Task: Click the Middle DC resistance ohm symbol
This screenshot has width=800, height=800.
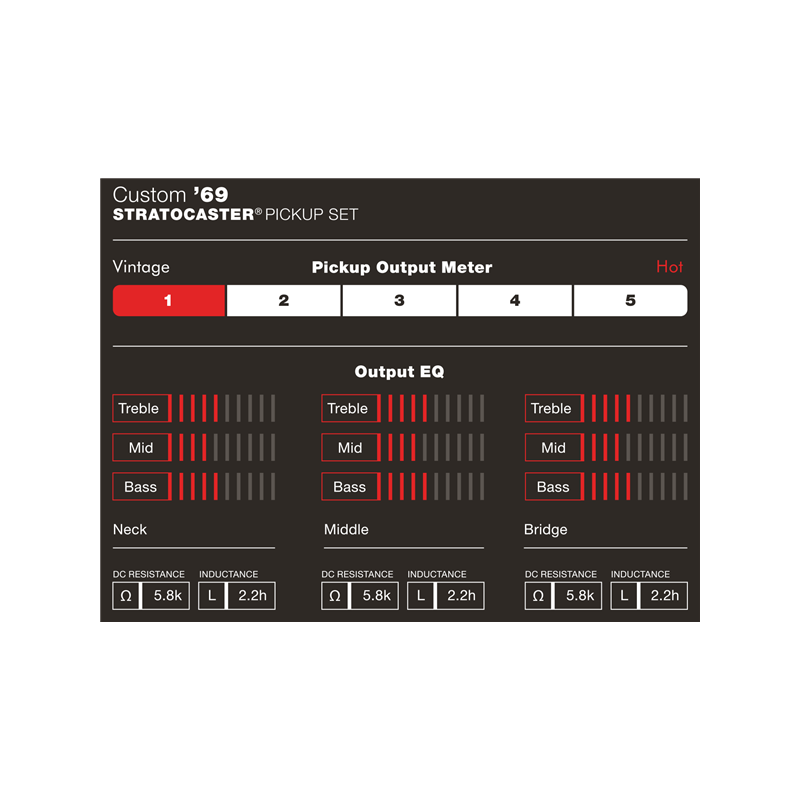Action: [x=335, y=596]
